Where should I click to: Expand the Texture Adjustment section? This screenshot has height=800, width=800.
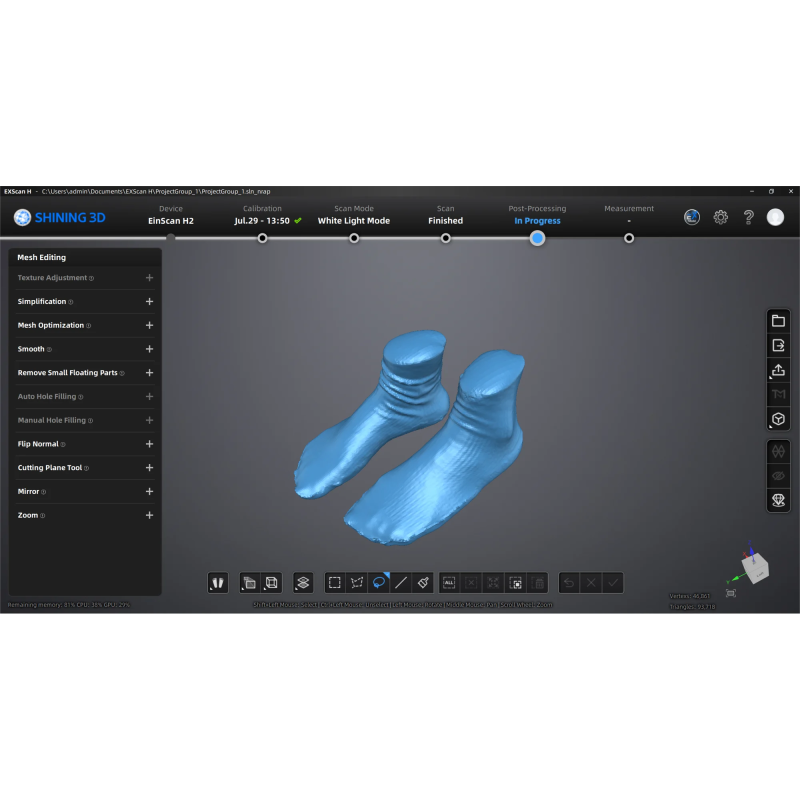pyautogui.click(x=149, y=278)
